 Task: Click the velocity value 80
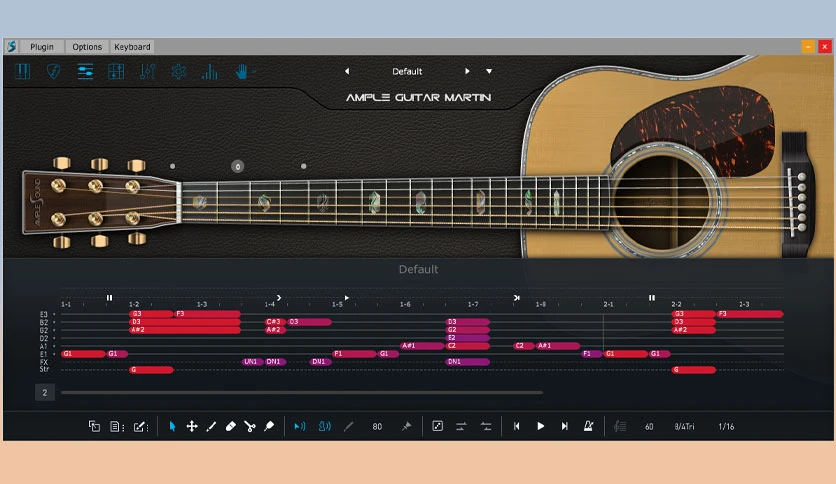pyautogui.click(x=377, y=426)
